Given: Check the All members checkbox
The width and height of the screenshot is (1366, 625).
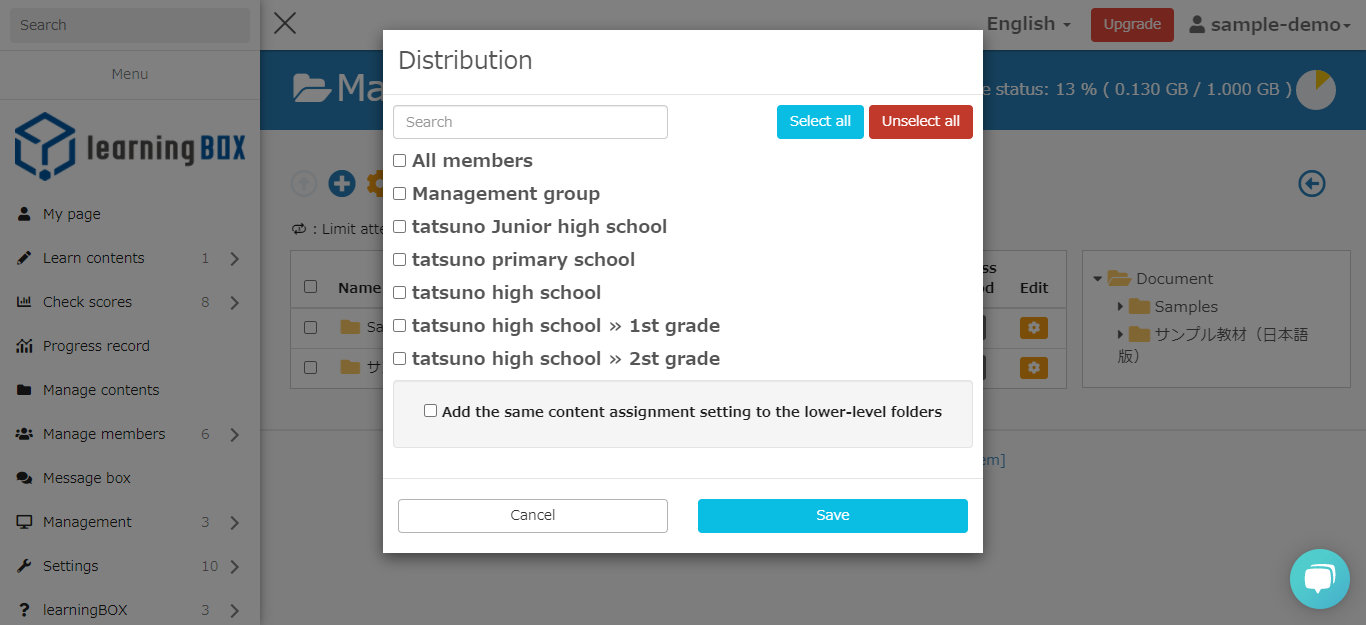Looking at the screenshot, I should 400,161.
